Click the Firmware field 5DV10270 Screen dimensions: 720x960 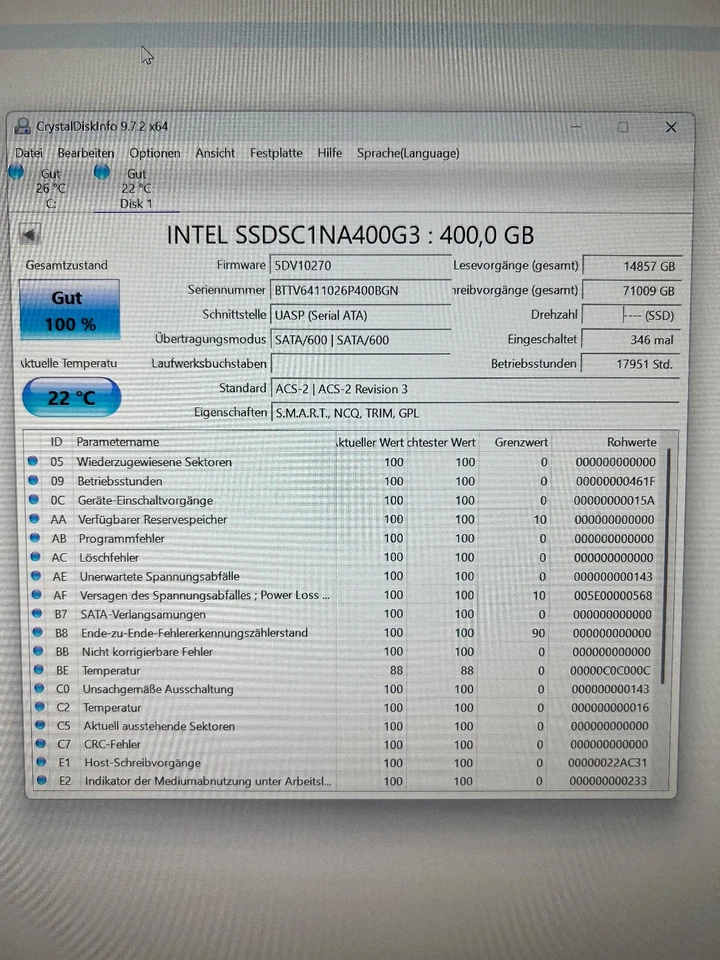click(361, 266)
